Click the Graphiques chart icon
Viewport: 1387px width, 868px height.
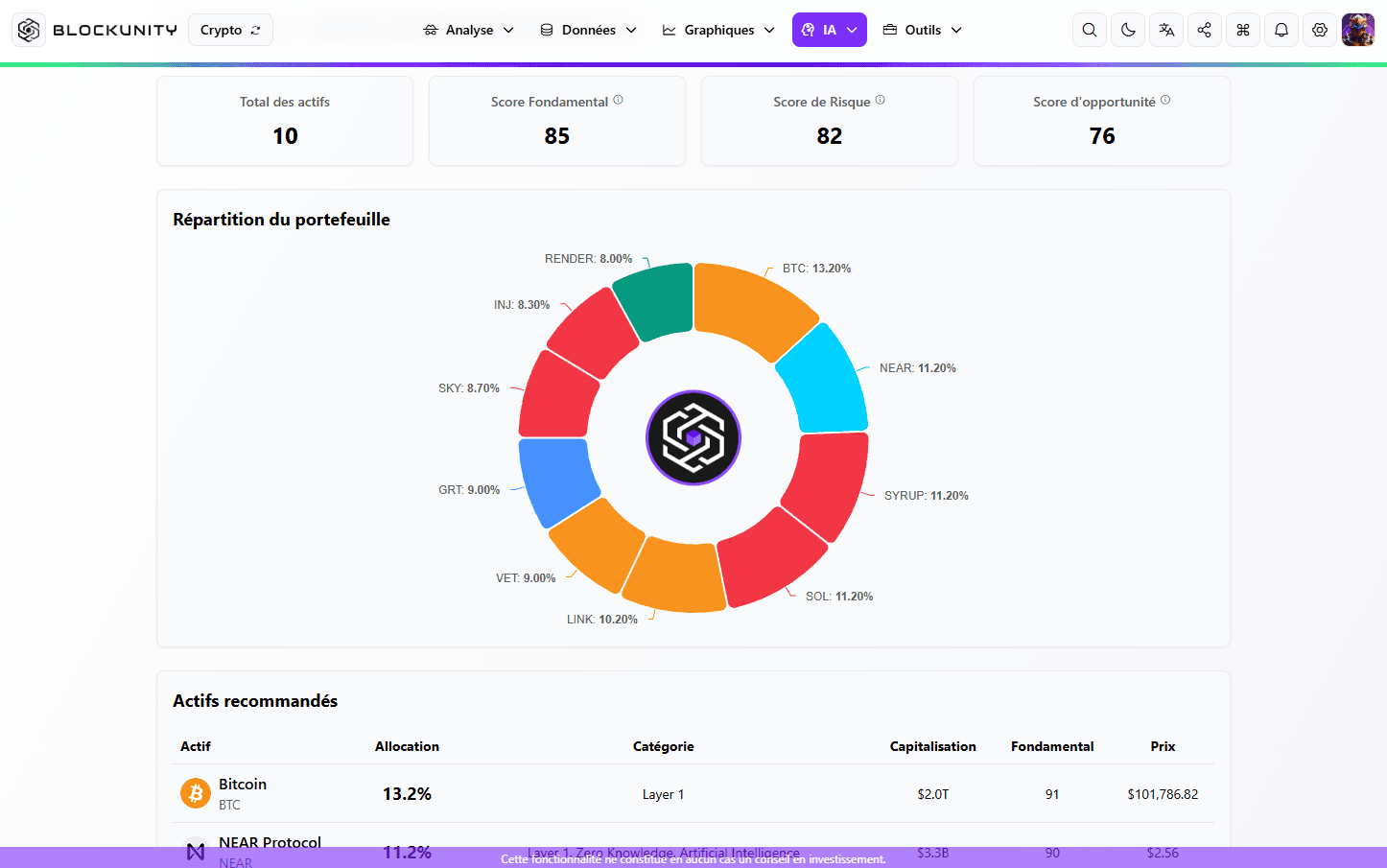point(670,30)
